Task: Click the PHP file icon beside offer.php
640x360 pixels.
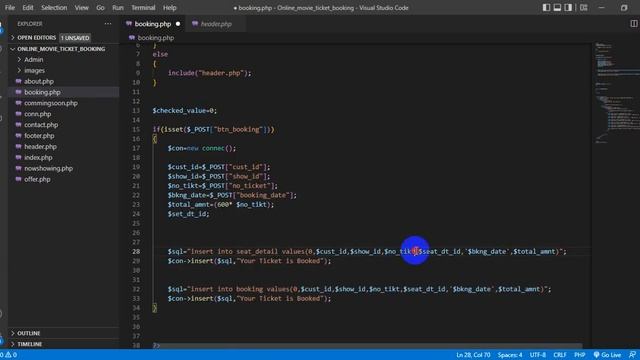Action: (18, 179)
